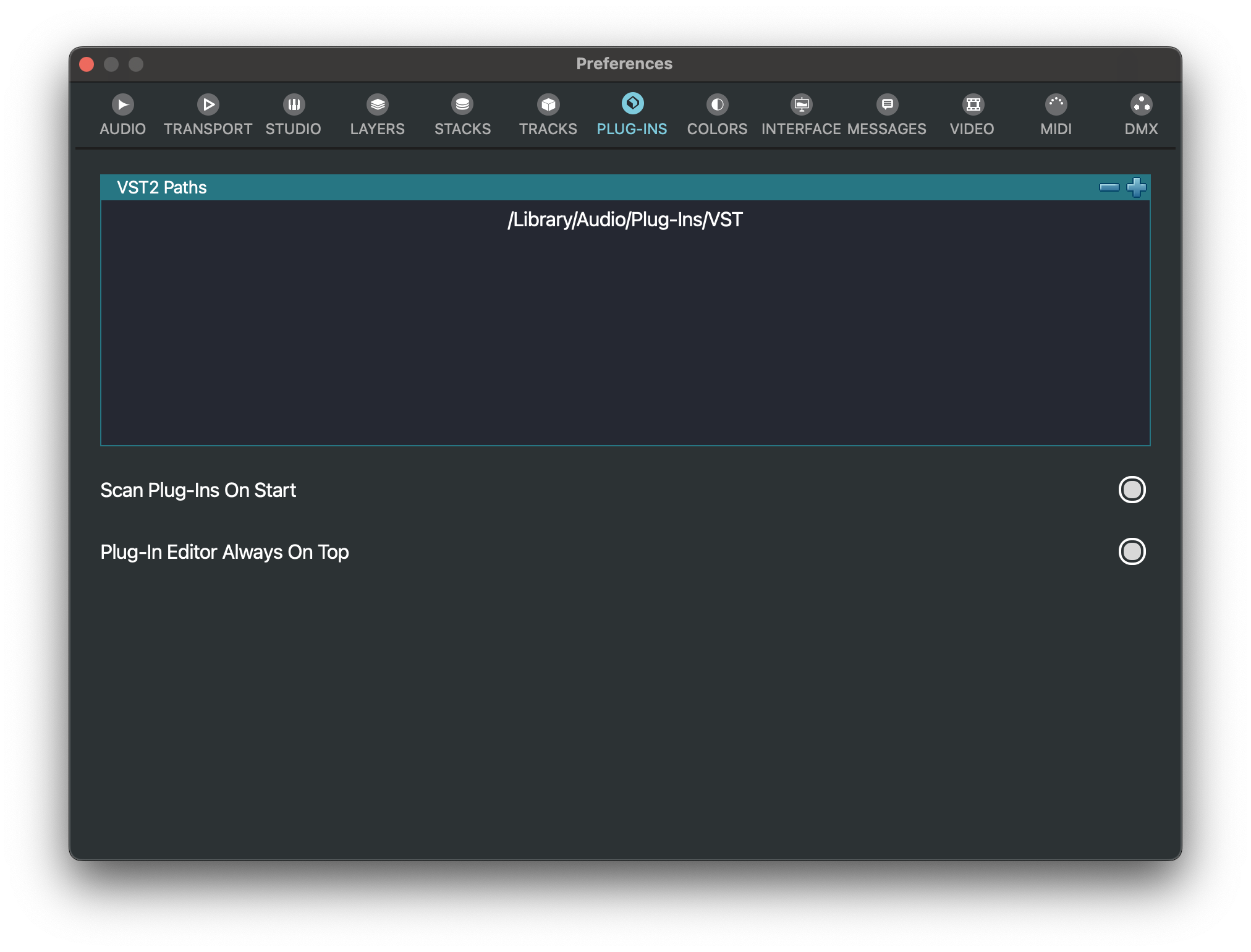
Task: Select the Messages speech bubble icon
Action: pyautogui.click(x=887, y=104)
